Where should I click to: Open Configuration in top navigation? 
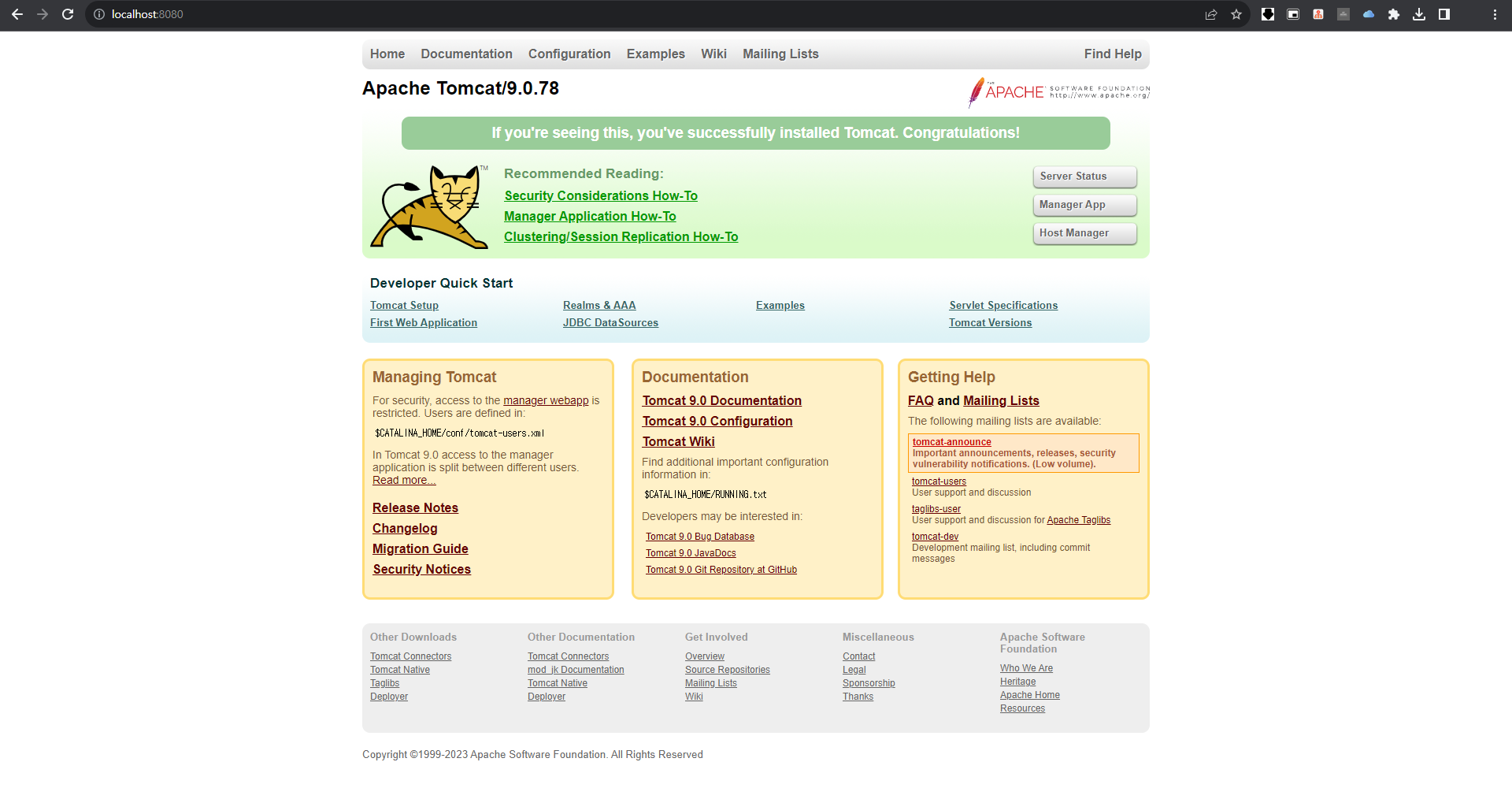[x=569, y=54]
